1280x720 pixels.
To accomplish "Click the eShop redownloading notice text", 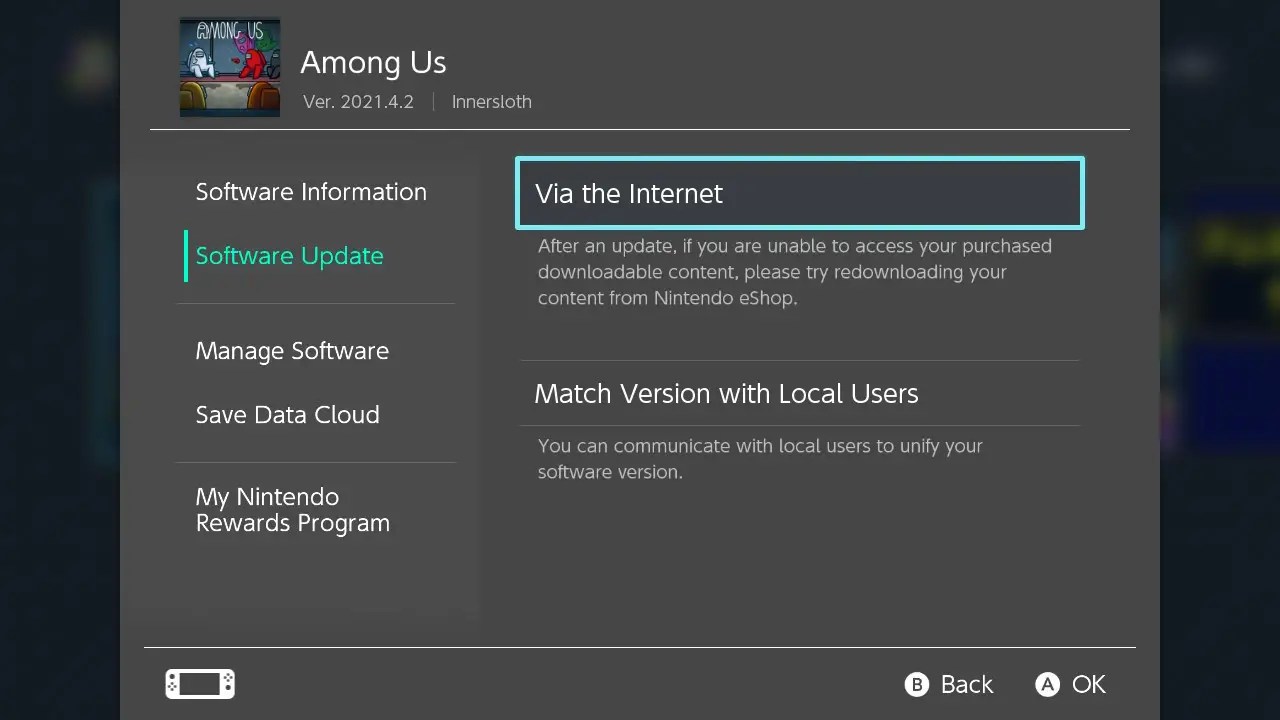I will 794,272.
